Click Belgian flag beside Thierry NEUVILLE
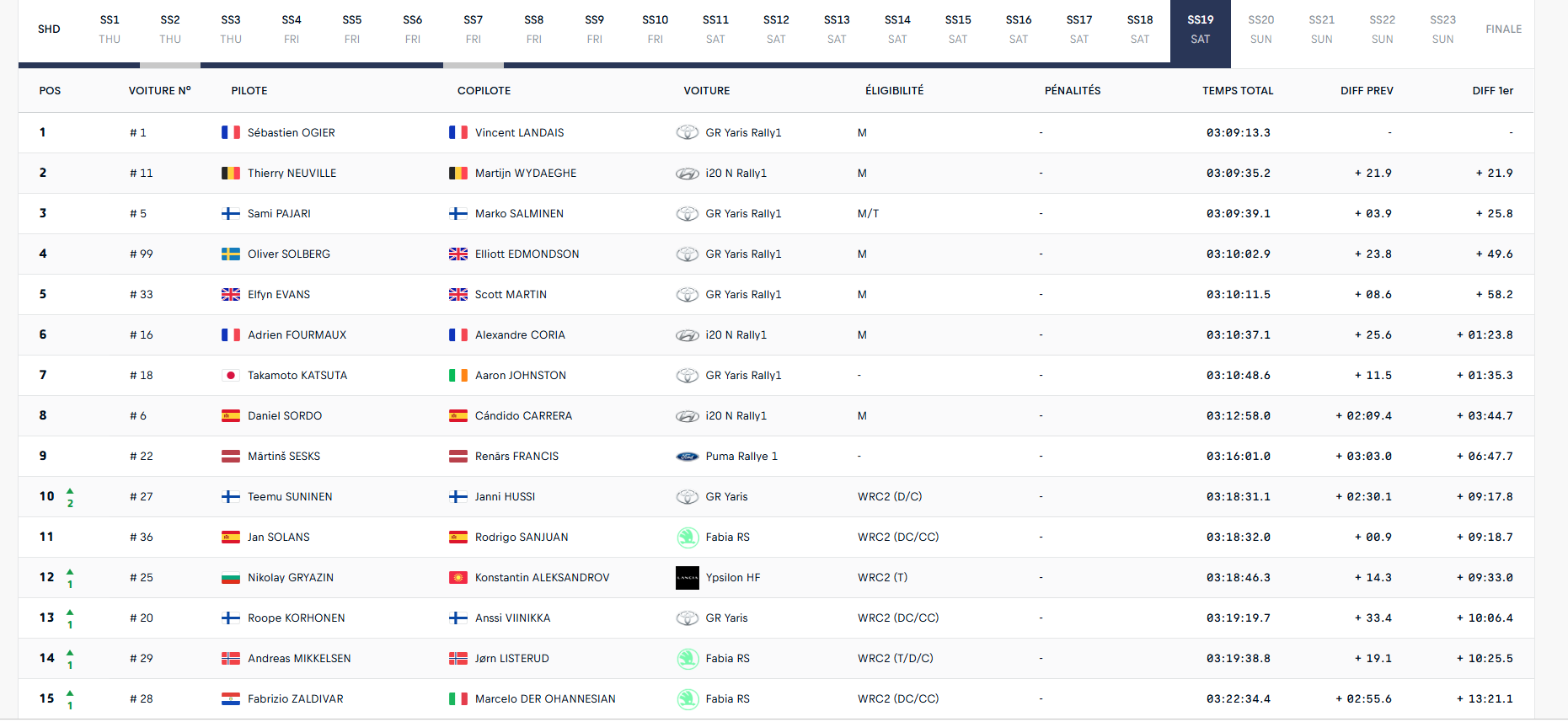1568x722 pixels. [x=231, y=173]
